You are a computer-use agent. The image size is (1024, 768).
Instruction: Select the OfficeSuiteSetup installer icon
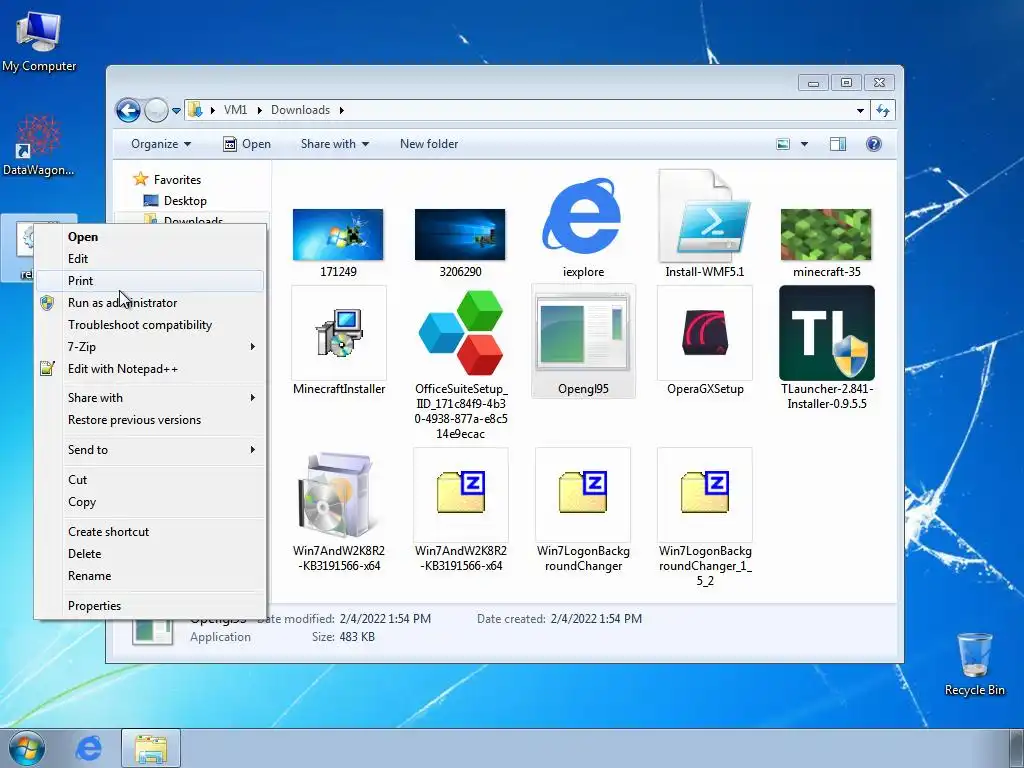(x=460, y=332)
